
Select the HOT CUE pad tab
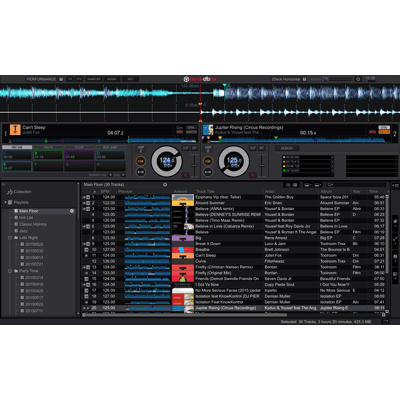[x=17, y=147]
